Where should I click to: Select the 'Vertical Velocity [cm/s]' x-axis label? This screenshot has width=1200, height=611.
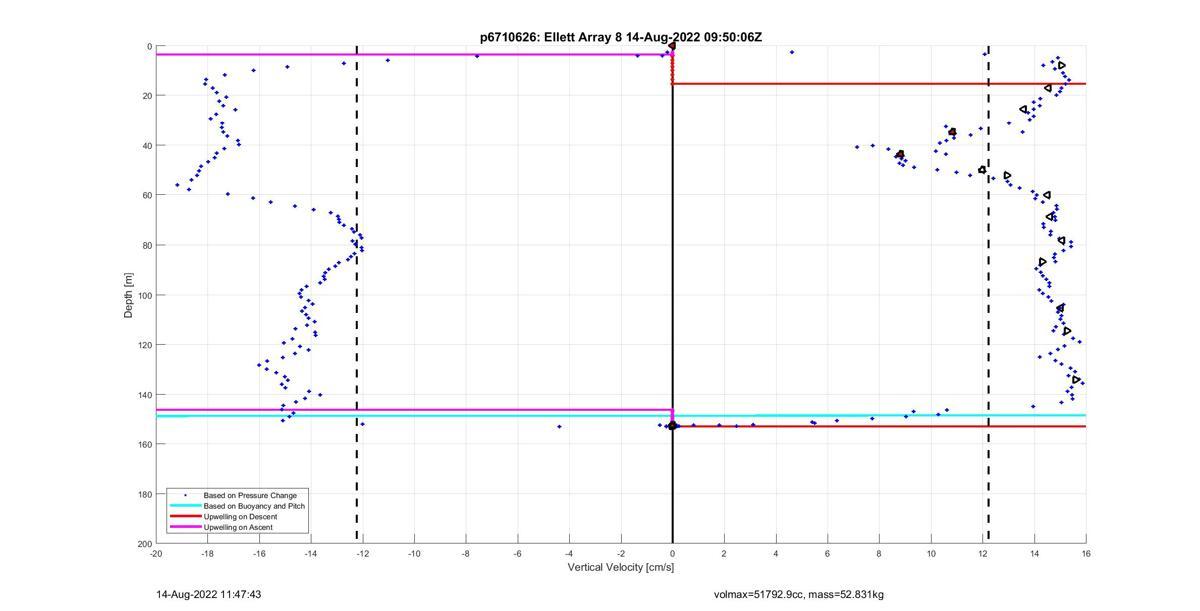(x=621, y=567)
